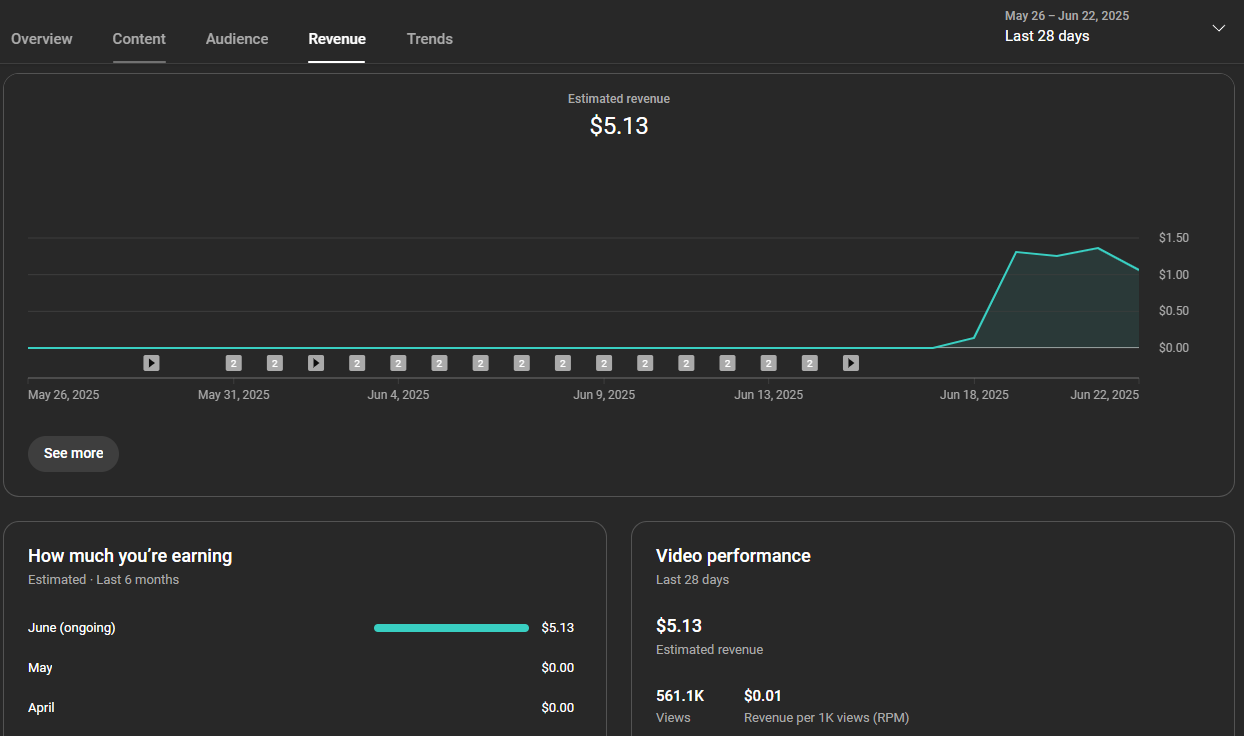The width and height of the screenshot is (1244, 736).
Task: Select the $5.13 Estimated revenue chart header
Action: [x=619, y=116]
